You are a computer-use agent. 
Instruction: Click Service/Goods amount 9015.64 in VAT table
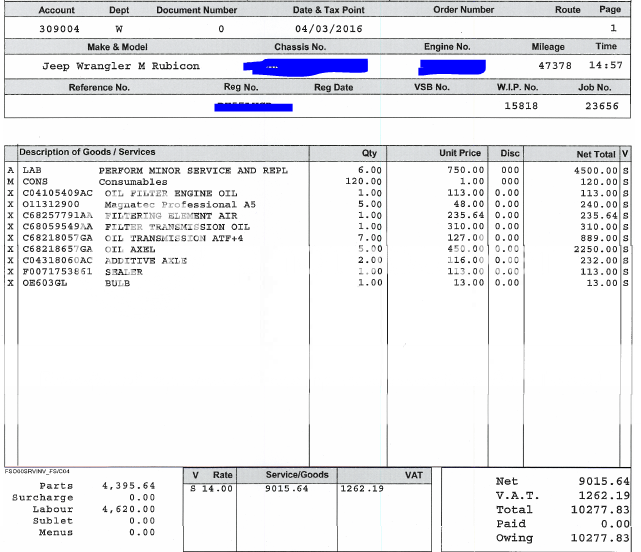click(287, 489)
